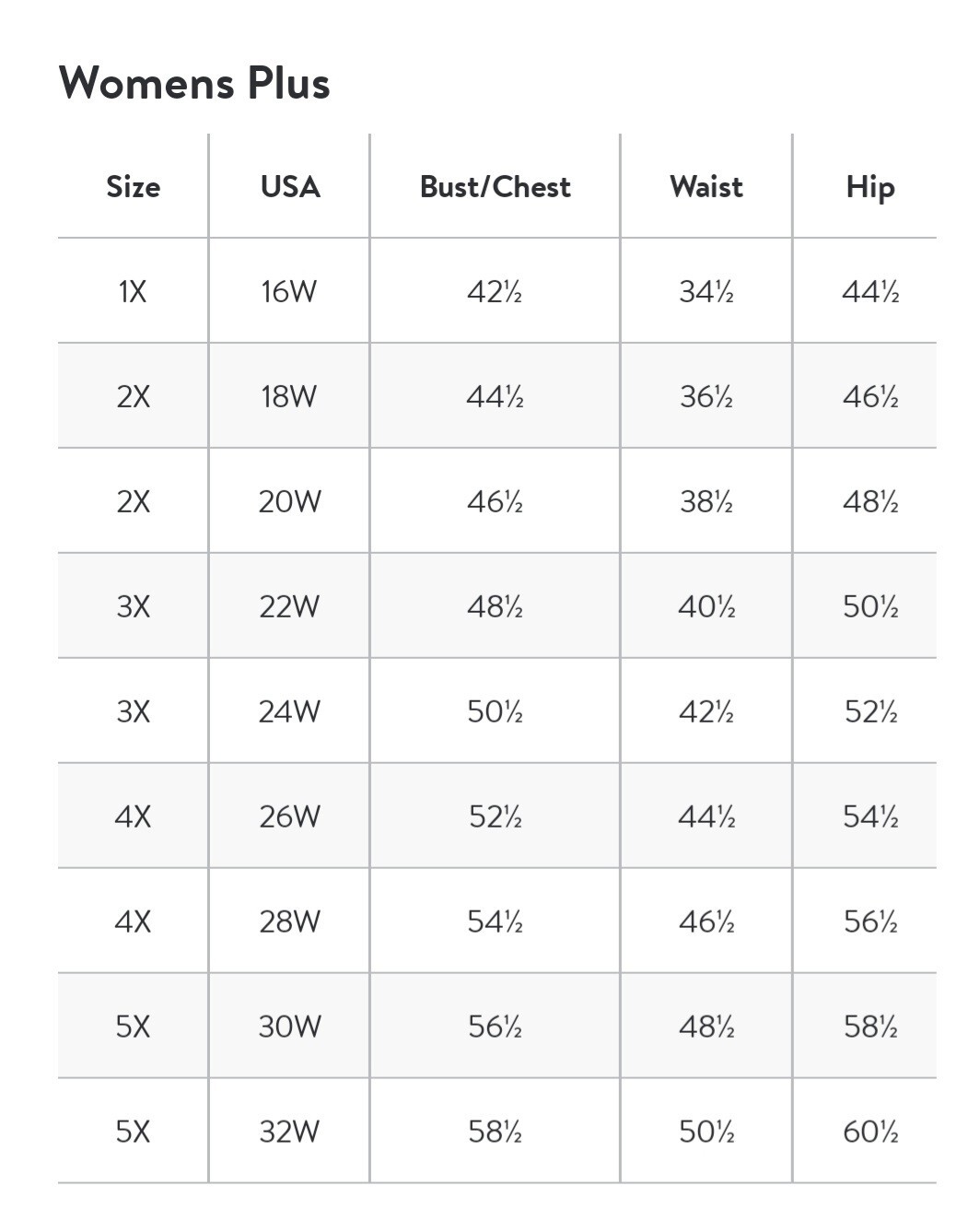Select the USA column header
The width and height of the screenshot is (980, 1209).
(x=289, y=186)
